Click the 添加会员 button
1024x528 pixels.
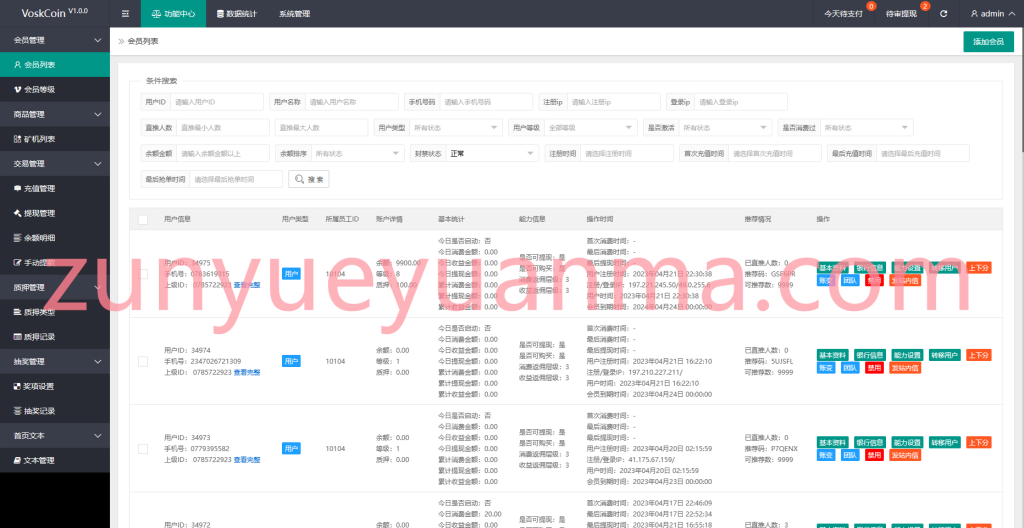tap(988, 41)
